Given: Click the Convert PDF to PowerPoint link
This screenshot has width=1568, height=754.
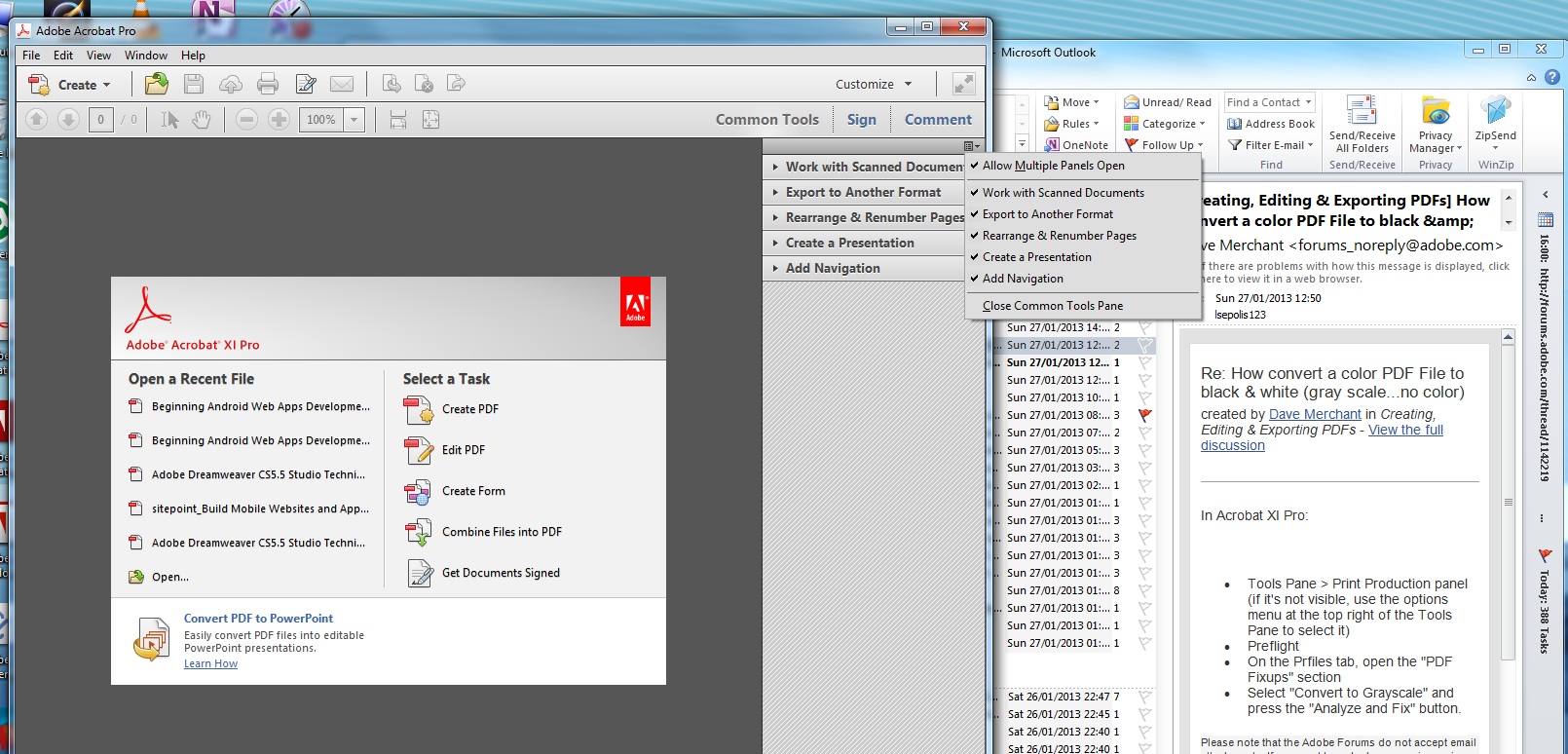Looking at the screenshot, I should tap(258, 619).
